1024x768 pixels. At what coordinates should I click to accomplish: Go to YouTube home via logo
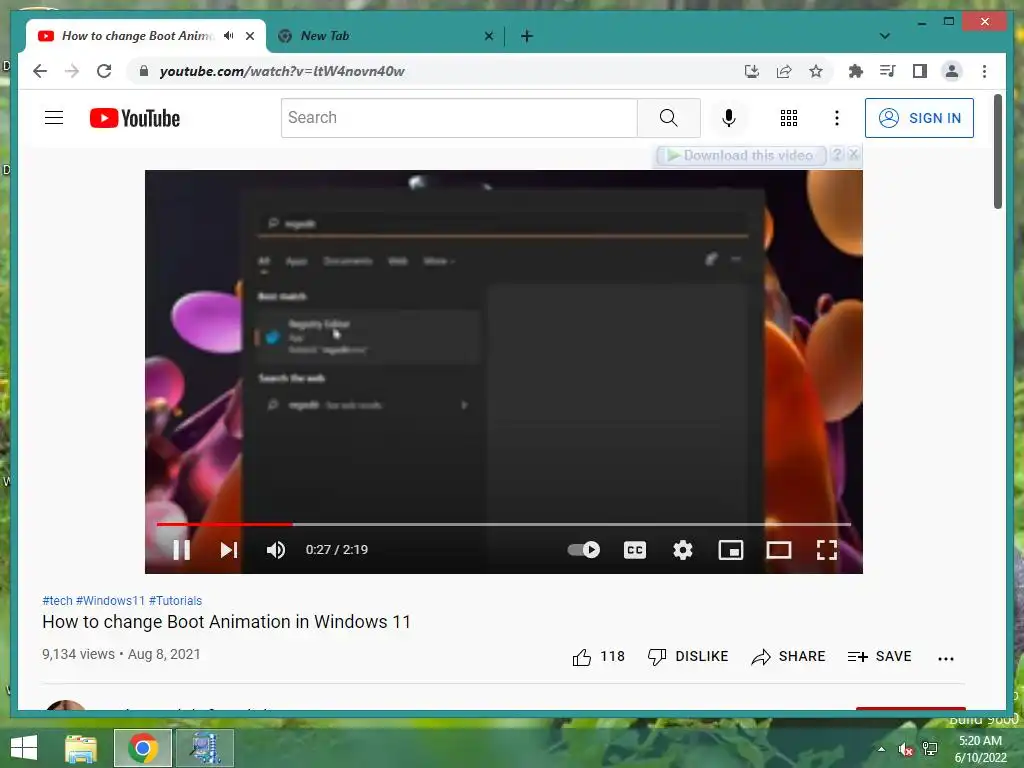point(135,118)
